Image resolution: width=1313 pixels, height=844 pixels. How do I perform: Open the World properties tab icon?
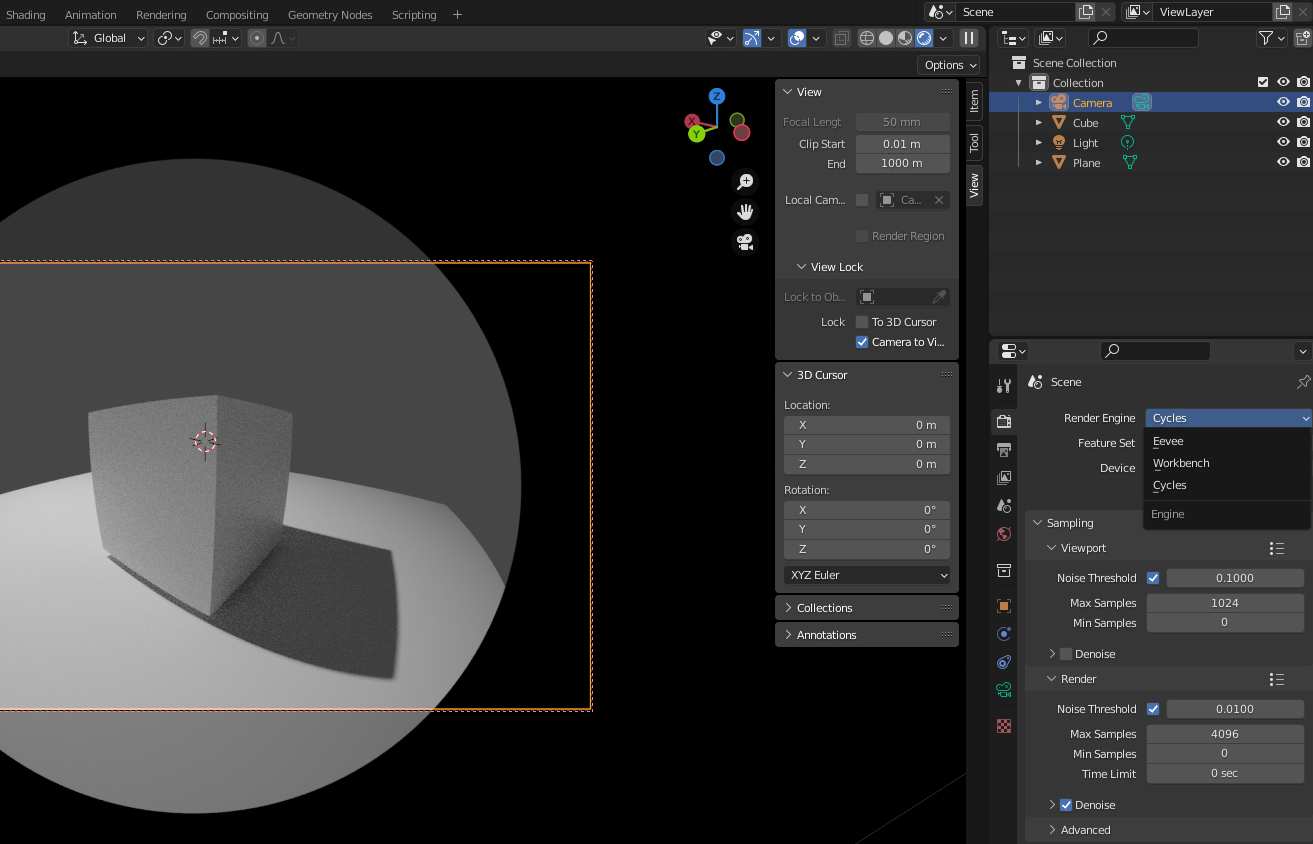tap(1004, 534)
